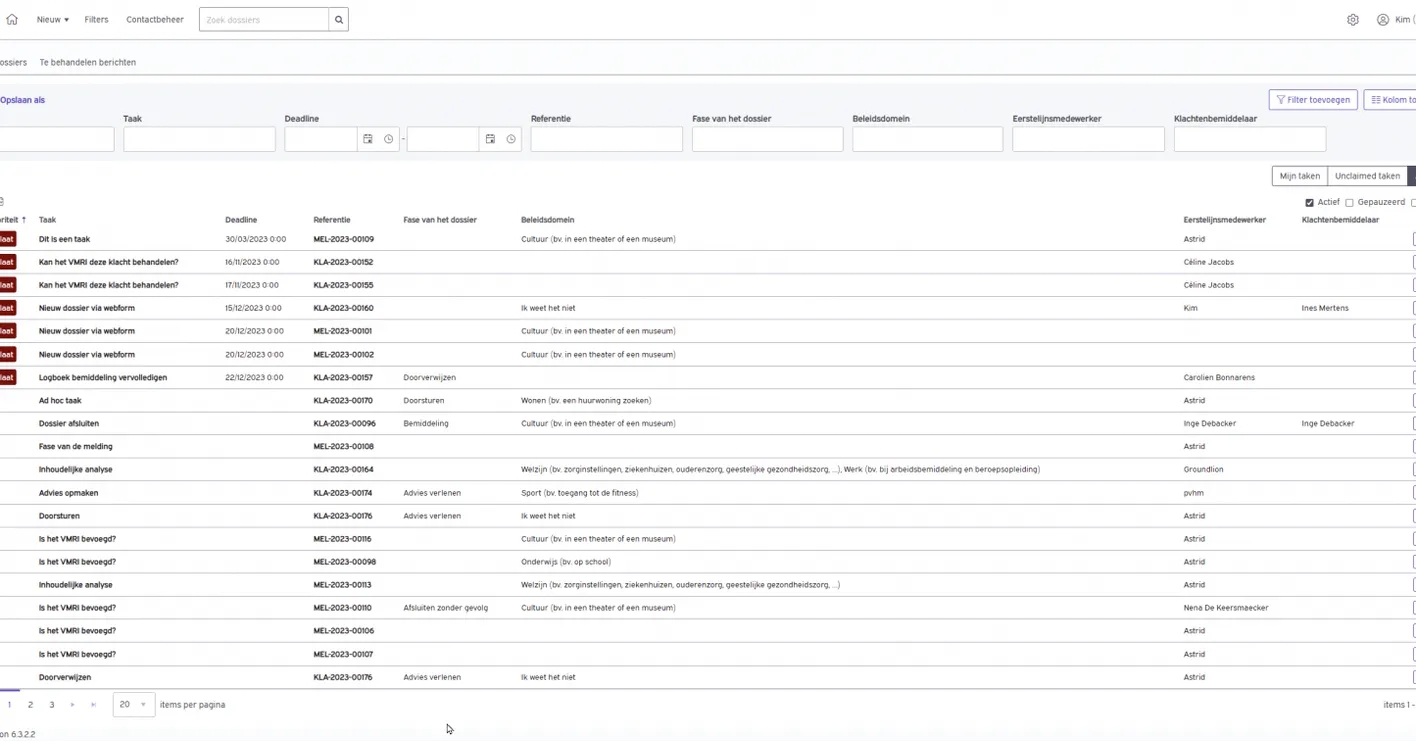The height and width of the screenshot is (741, 1416).
Task: Click 'Onderwijs (bv. op school)' cell
Action: pos(566,562)
